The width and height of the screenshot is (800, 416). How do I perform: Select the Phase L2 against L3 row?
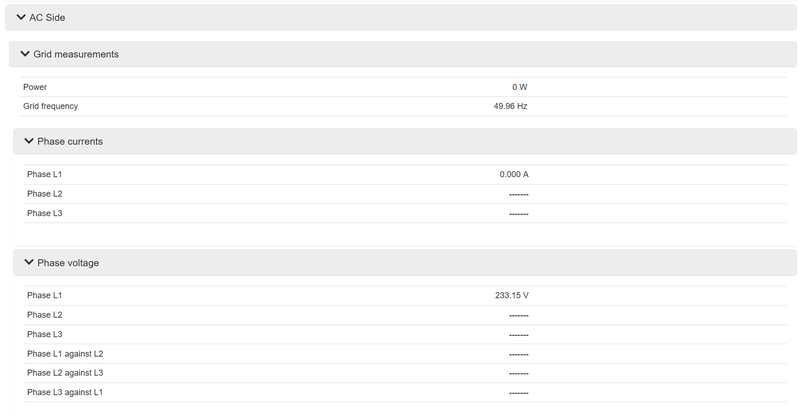click(x=65, y=373)
